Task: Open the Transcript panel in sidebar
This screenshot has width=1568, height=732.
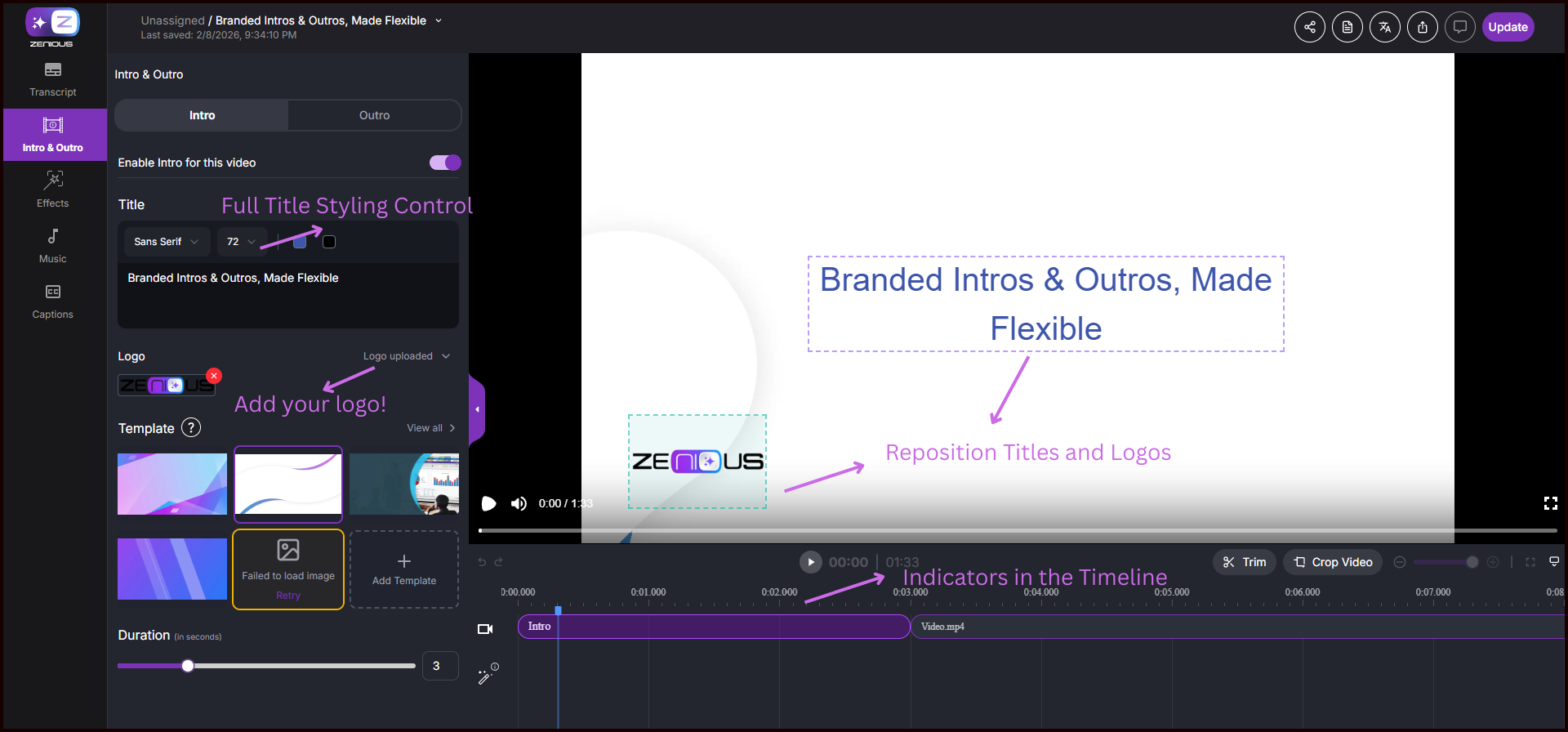Action: [x=53, y=79]
